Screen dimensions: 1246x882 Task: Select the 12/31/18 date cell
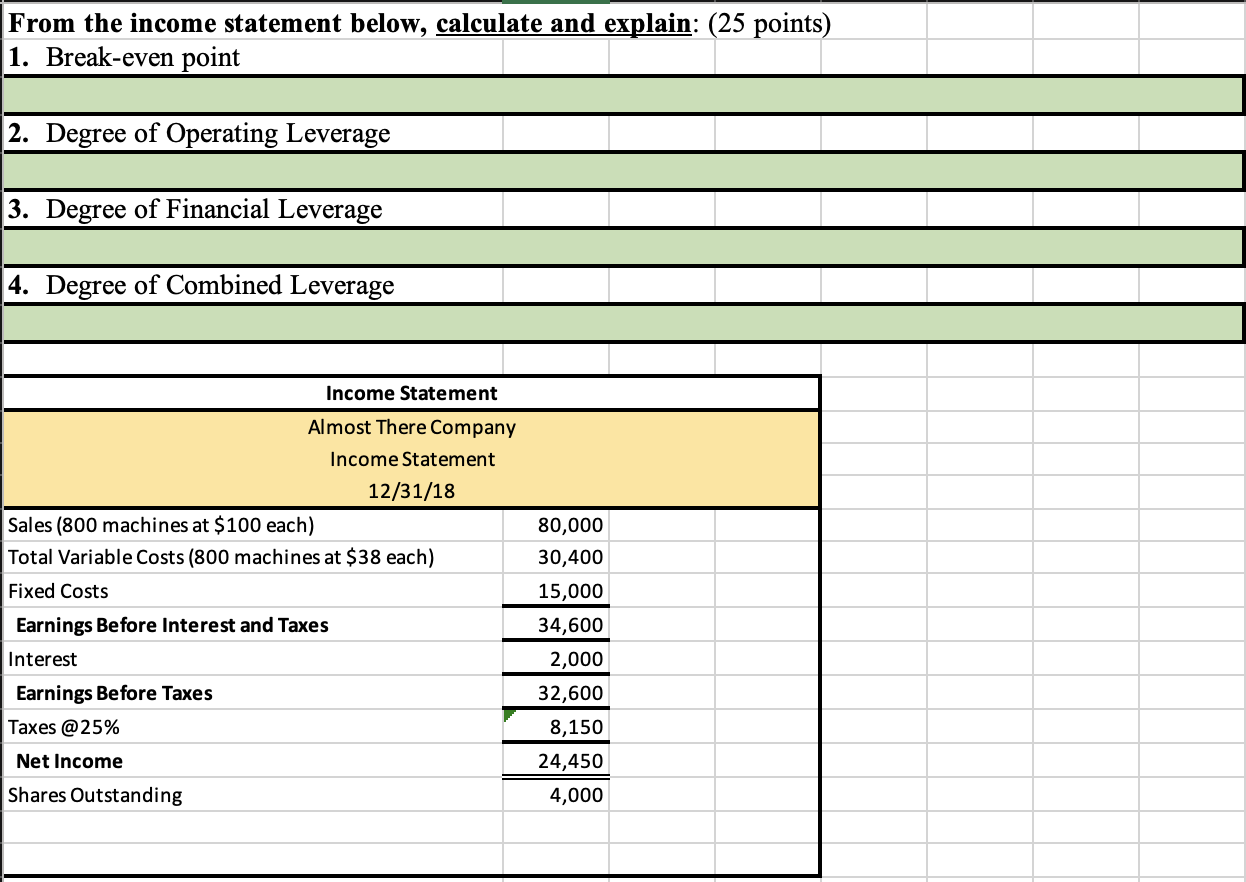[x=411, y=490]
